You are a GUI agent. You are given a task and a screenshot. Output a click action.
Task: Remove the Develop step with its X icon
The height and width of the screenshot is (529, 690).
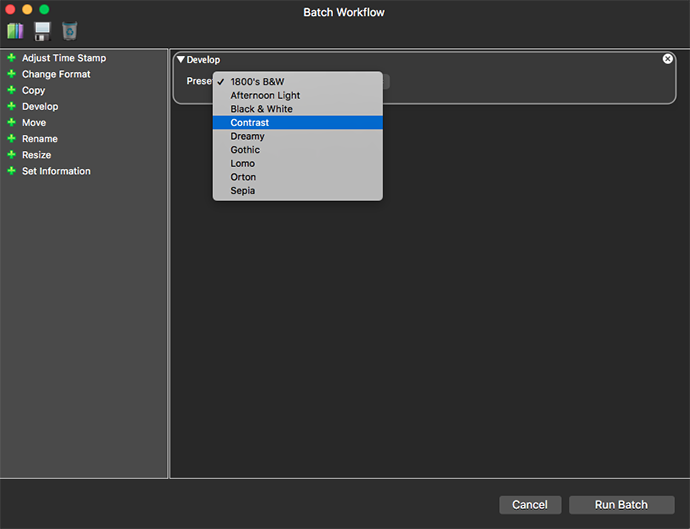(x=668, y=59)
